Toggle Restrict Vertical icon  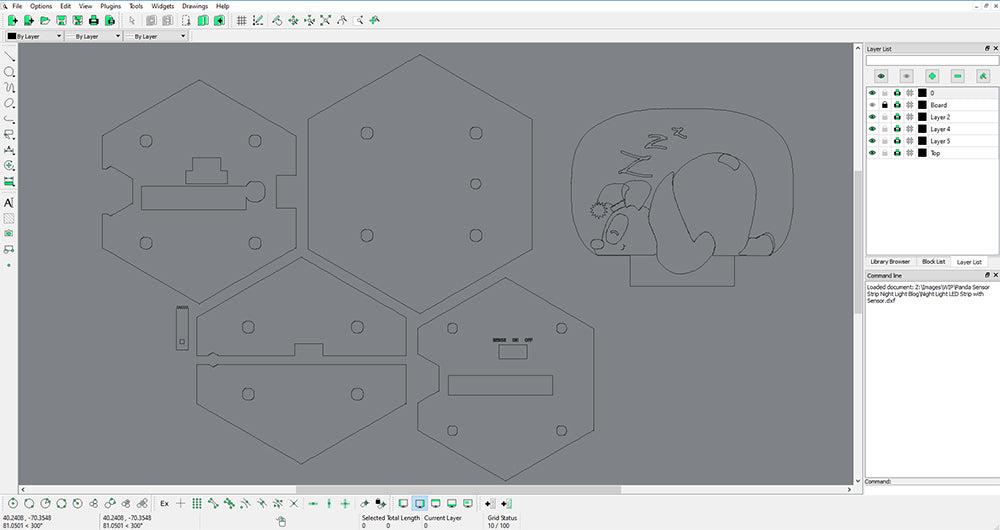click(329, 503)
